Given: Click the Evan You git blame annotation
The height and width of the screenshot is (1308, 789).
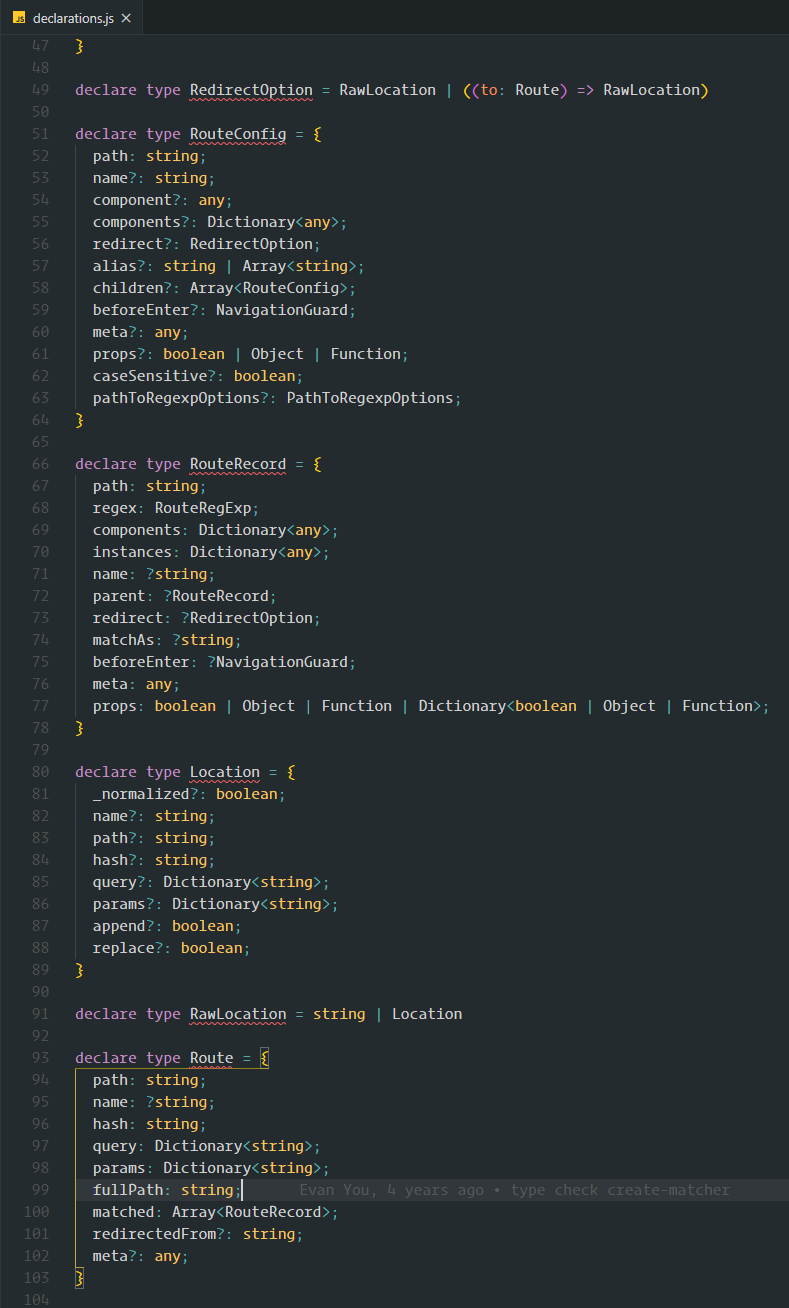Looking at the screenshot, I should [x=515, y=1190].
